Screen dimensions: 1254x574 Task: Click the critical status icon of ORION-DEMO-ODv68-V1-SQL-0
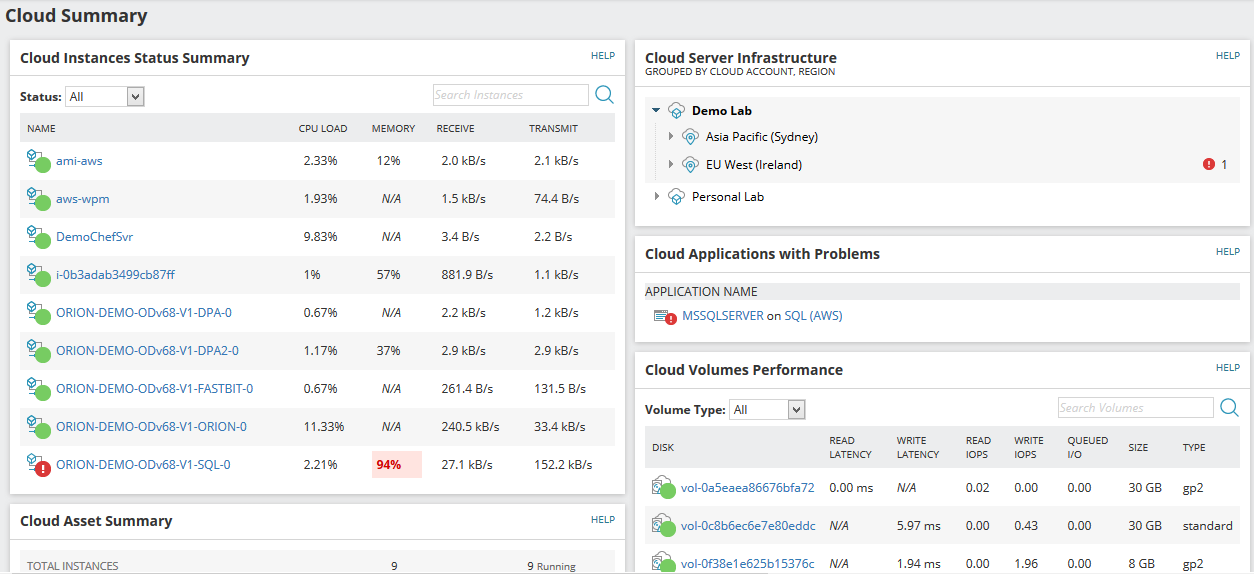(38, 465)
